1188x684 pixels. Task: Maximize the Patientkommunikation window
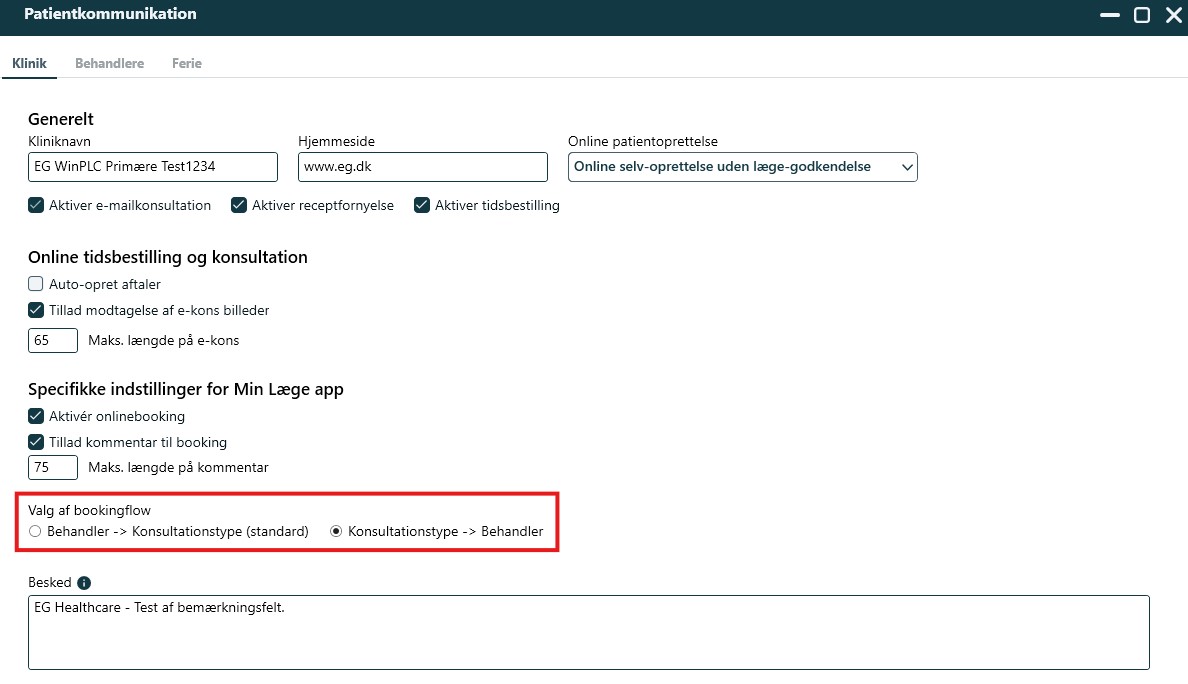click(x=1141, y=15)
